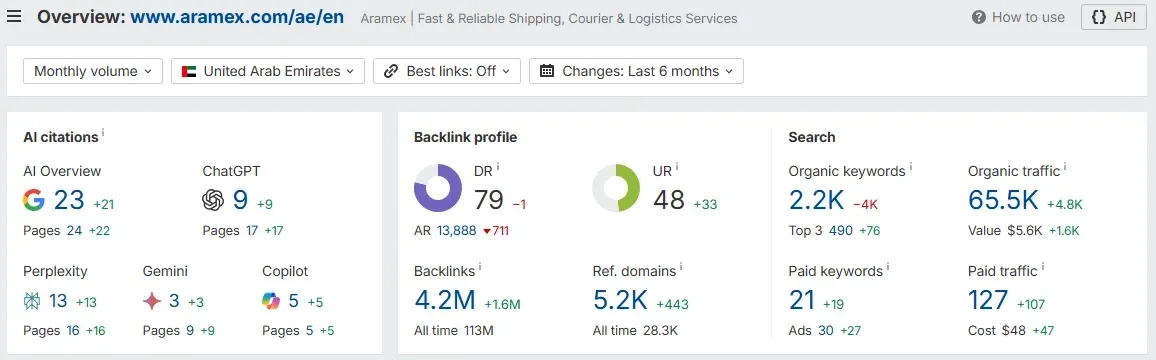The image size is (1156, 360).
Task: Click the Paid traffic Cost $48 text
Action: (x=997, y=330)
